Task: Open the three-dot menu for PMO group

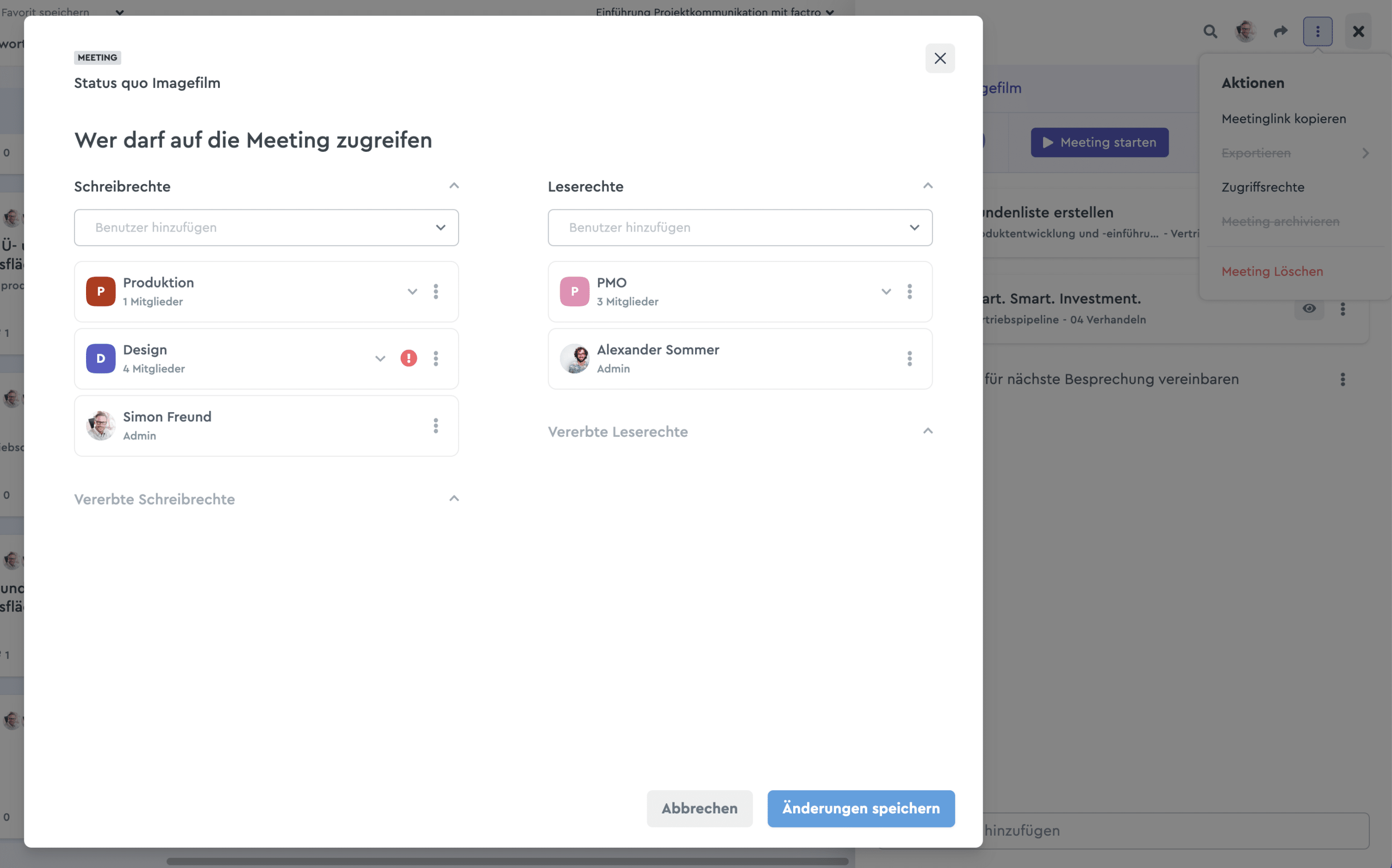Action: tap(910, 291)
